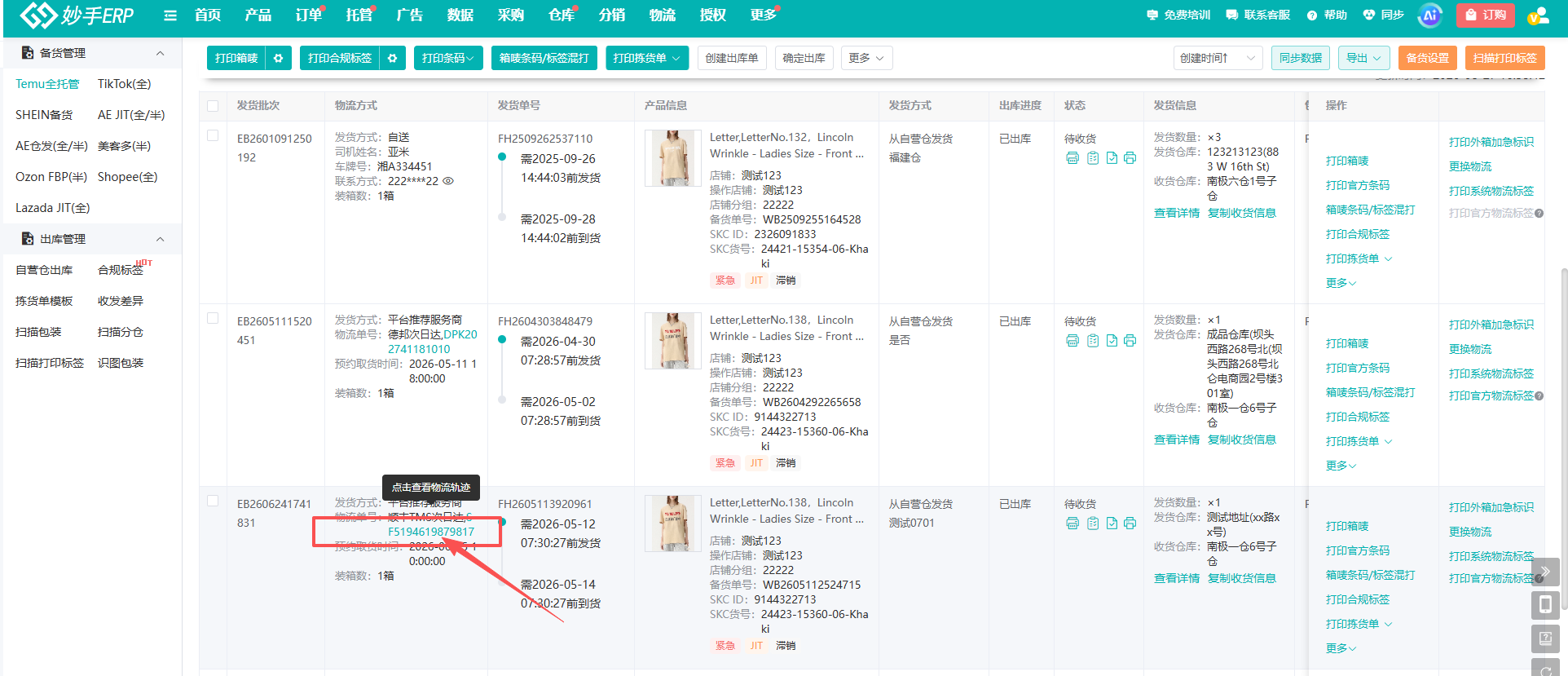Click the 同步数据 button

1301,58
